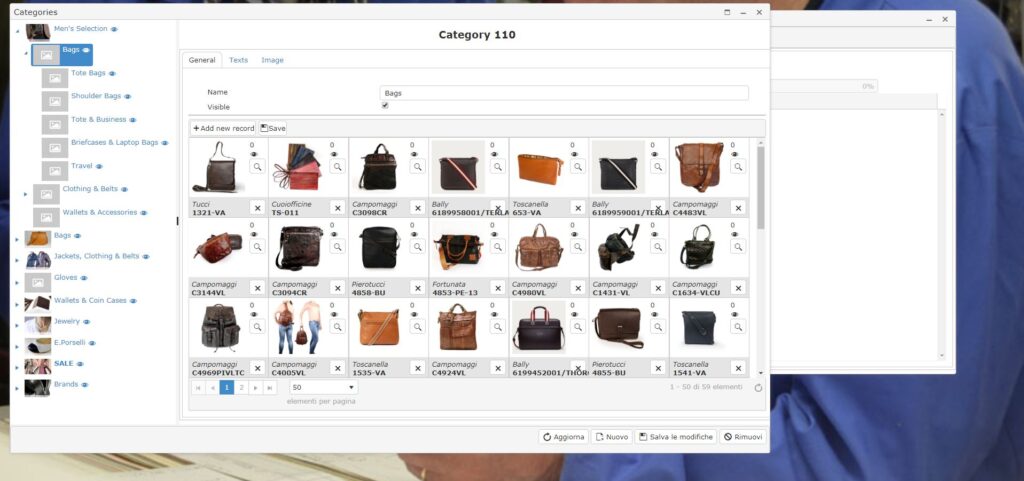Viewport: 1024px width, 481px height.
Task: Remove Campomaggi C3144VL with X button
Action: click(x=257, y=288)
